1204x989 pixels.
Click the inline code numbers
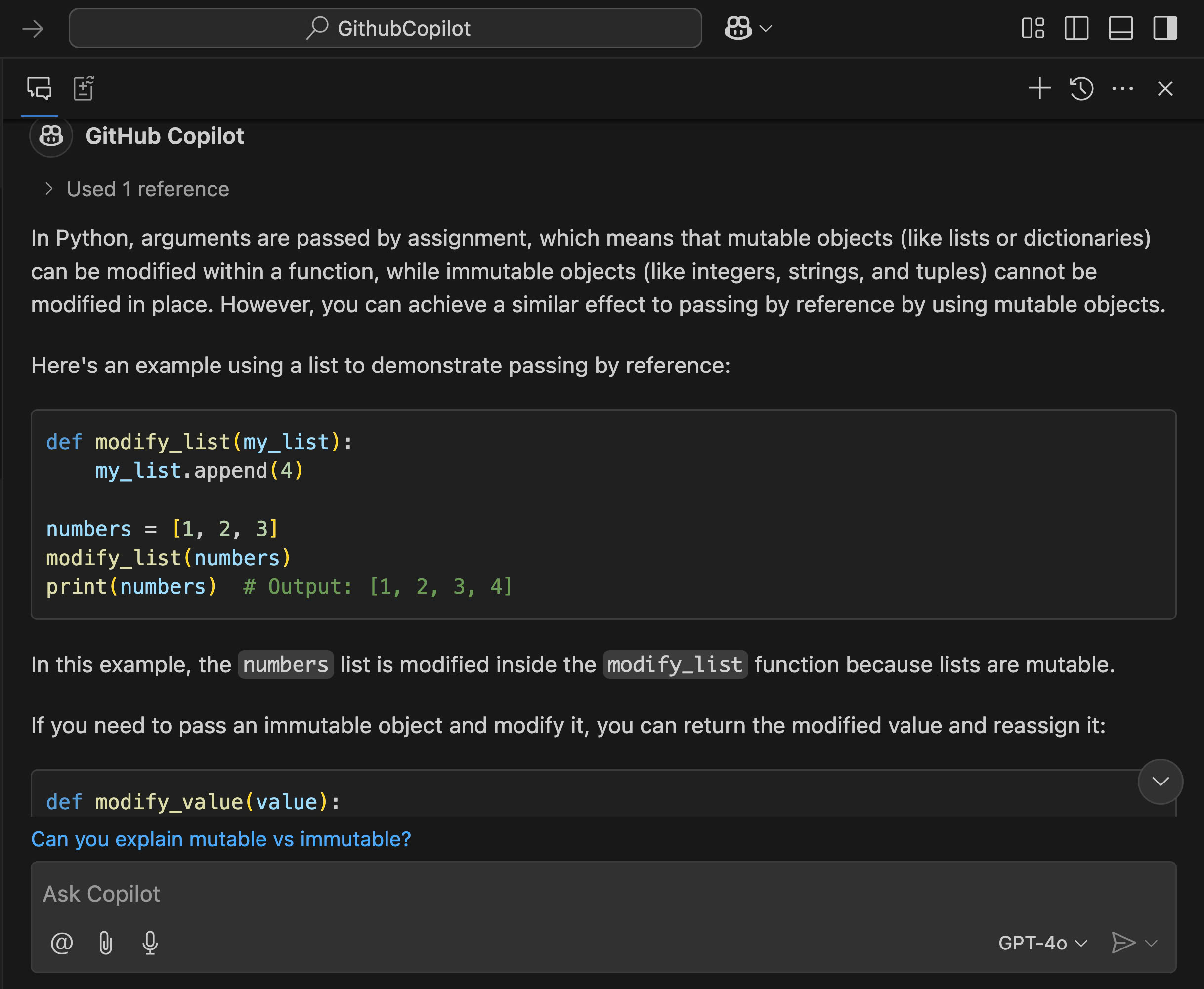286,664
